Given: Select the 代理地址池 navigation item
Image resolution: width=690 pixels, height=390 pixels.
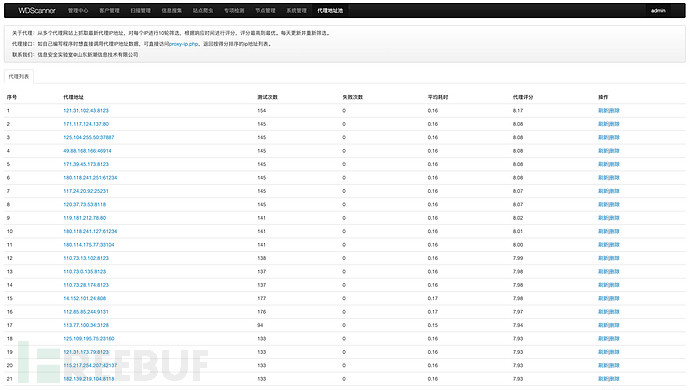Looking at the screenshot, I should pyautogui.click(x=330, y=11).
